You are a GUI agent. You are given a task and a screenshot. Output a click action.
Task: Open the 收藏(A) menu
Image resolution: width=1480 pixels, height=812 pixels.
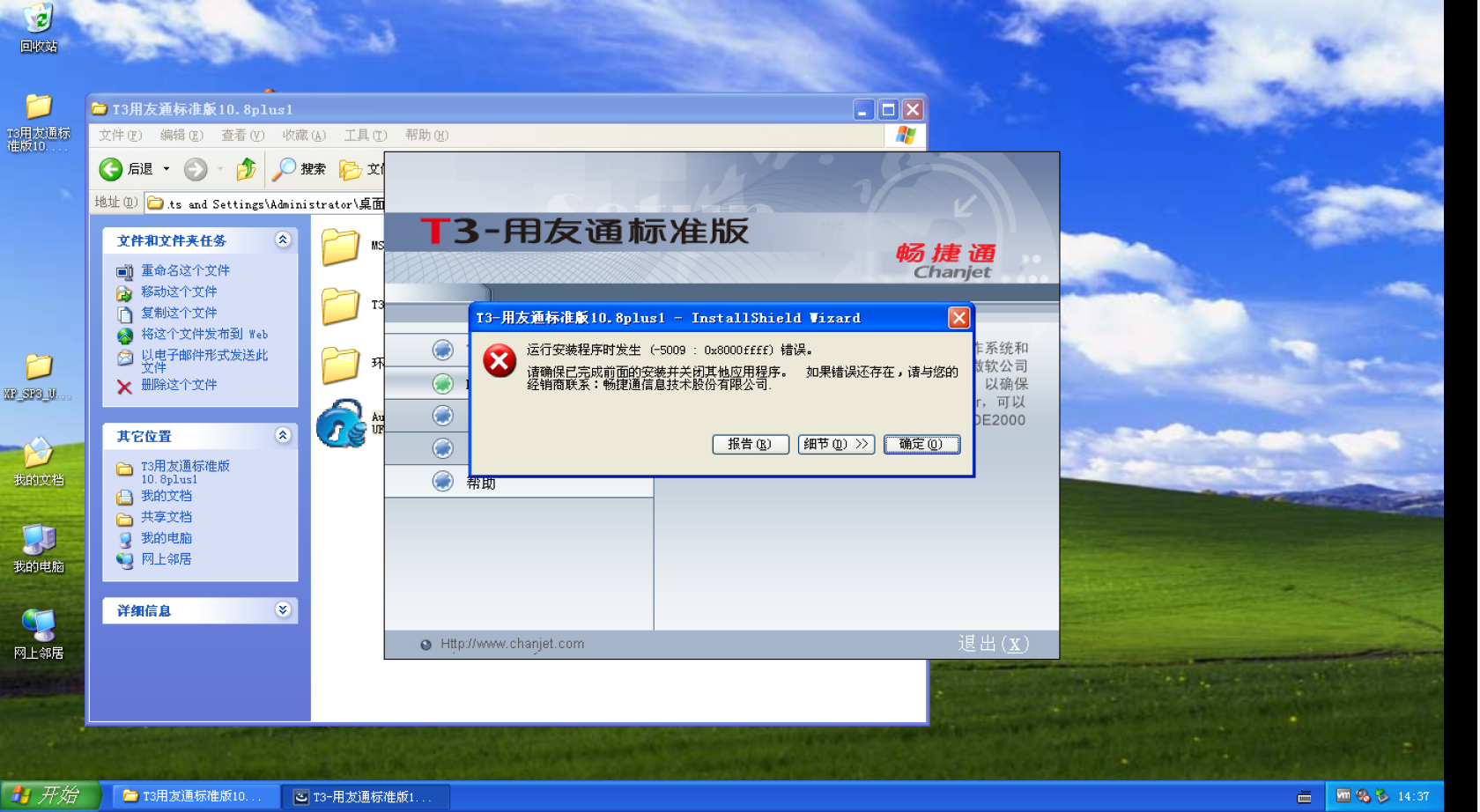(304, 135)
